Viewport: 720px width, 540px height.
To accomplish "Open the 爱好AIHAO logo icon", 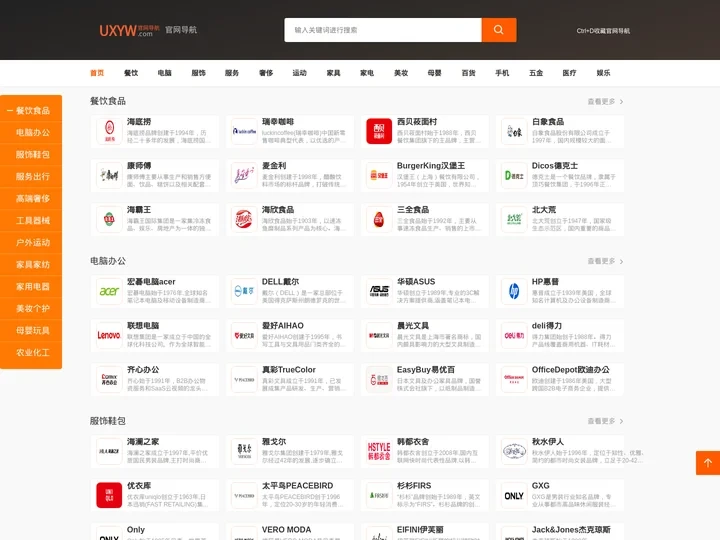I will 244,335.
